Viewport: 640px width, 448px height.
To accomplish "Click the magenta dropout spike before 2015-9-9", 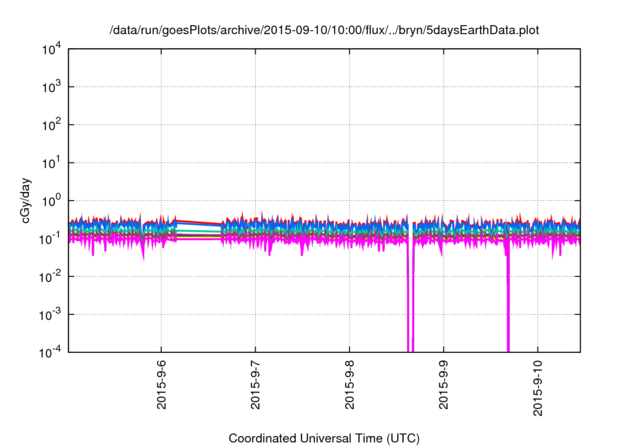I will click(411, 298).
